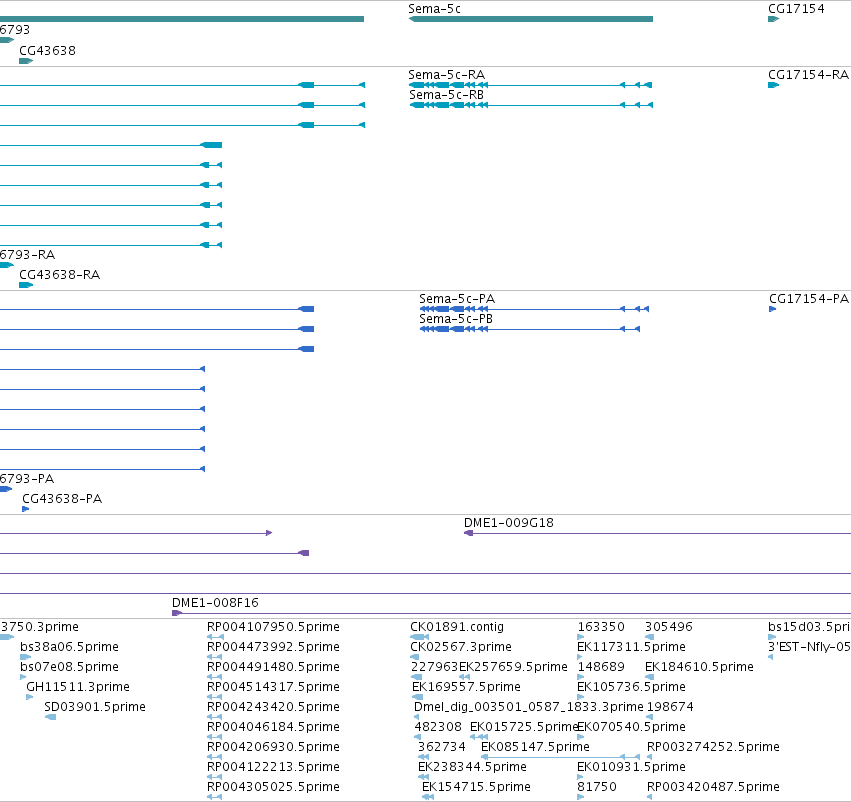Image resolution: width=851 pixels, height=802 pixels.
Task: Select the RP004514317.5prime EST
Action: (273, 687)
